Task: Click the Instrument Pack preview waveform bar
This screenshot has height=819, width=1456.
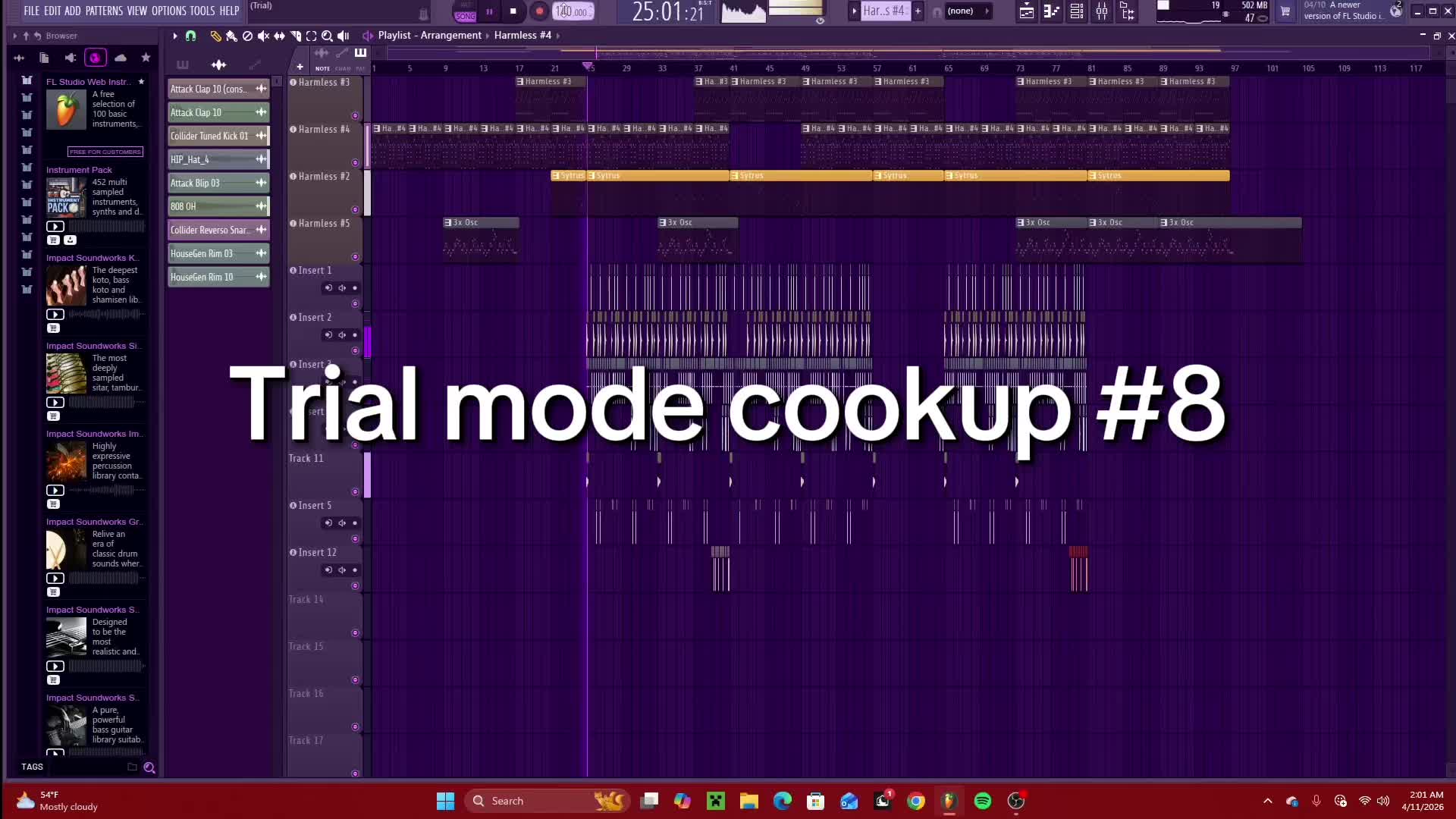Action: (106, 226)
